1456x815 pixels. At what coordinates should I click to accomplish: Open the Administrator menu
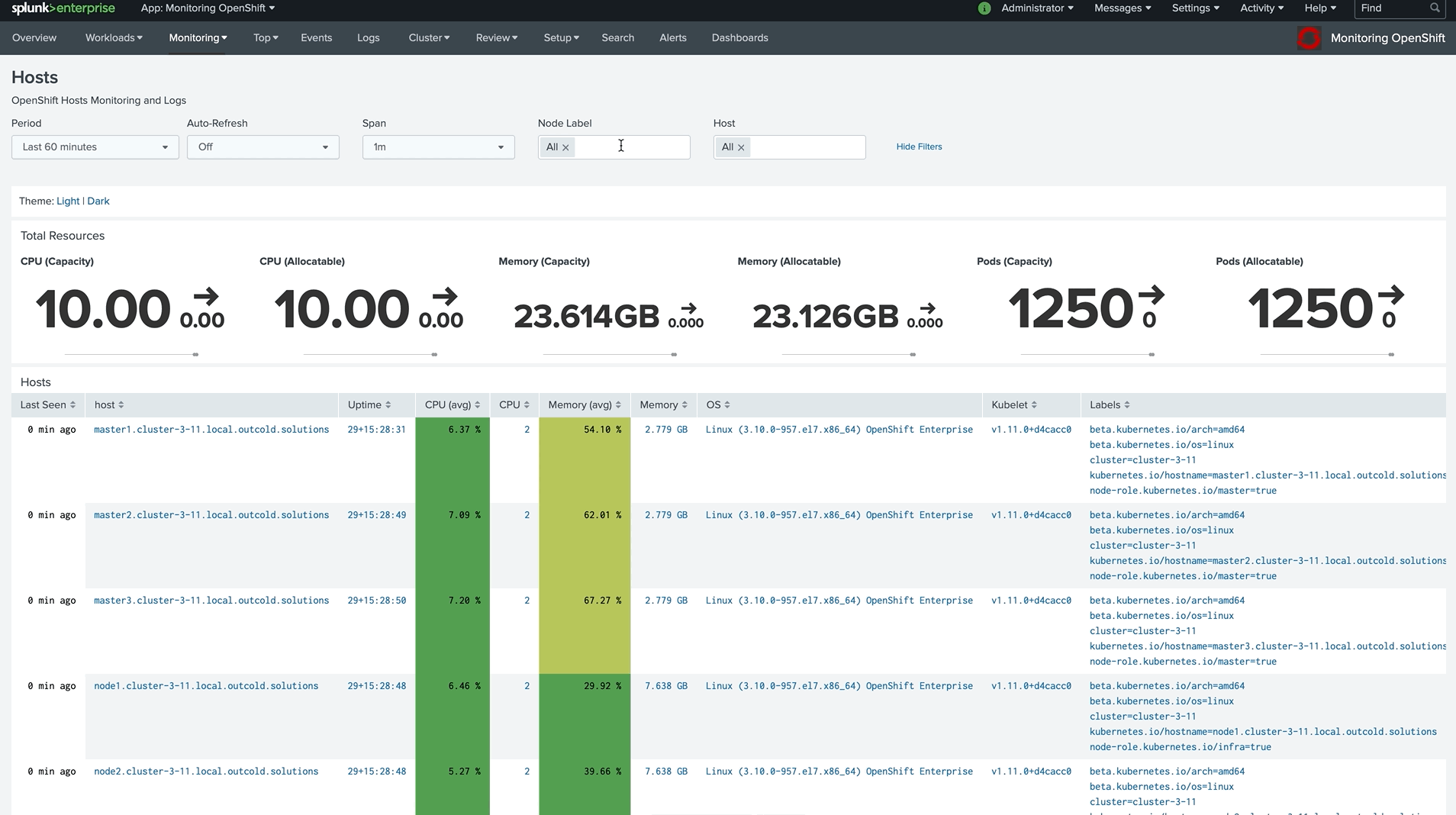pyautogui.click(x=1037, y=8)
